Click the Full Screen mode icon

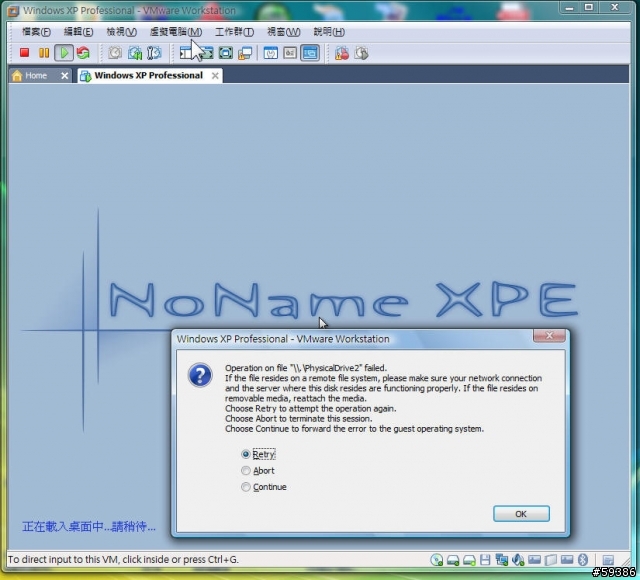226,53
